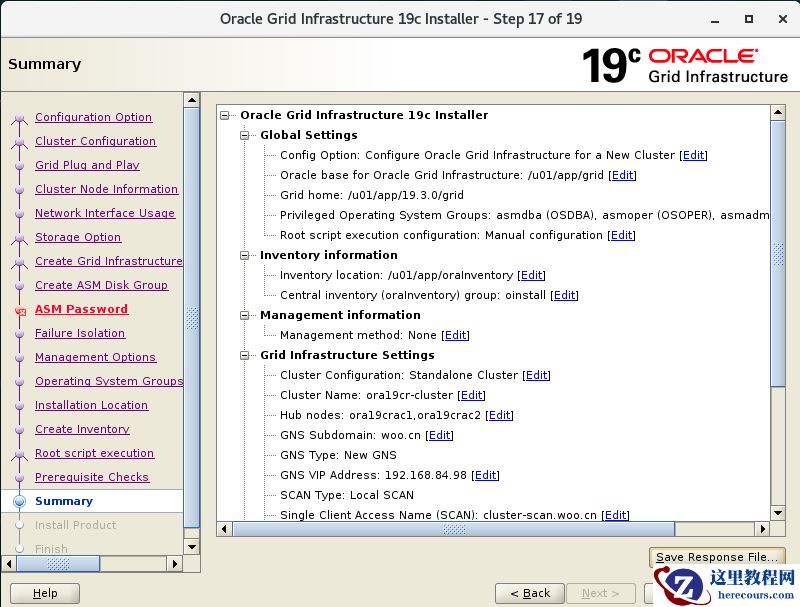
Task: Jump to Storage Option step
Action: click(78, 237)
